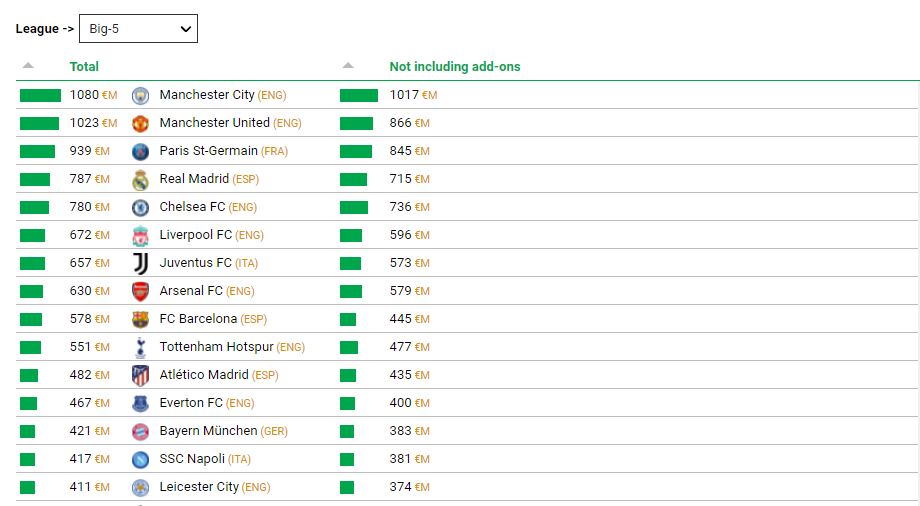The width and height of the screenshot is (920, 506).
Task: Click the 787 €M total value
Action: tap(90, 179)
